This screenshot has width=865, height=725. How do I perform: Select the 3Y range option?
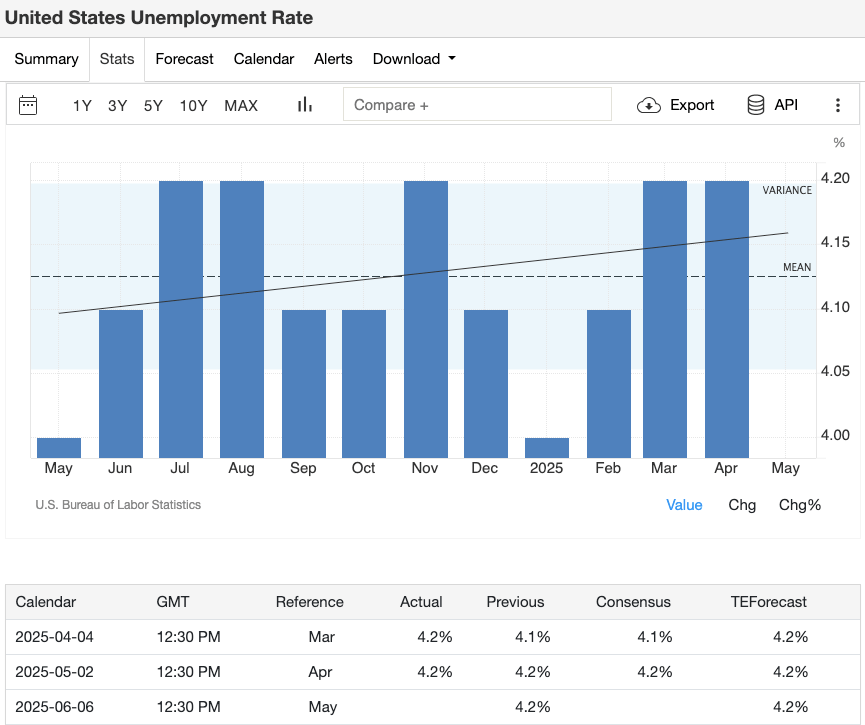tap(117, 105)
